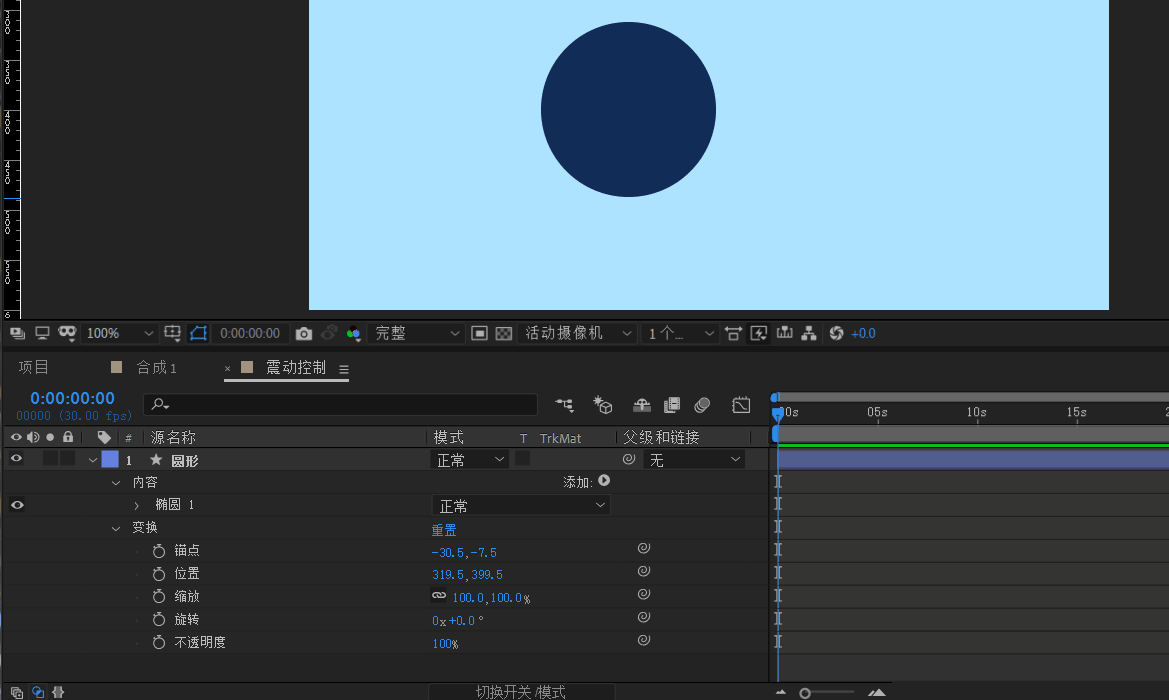
Task: Click the position stopwatch (位置)
Action: point(159,574)
